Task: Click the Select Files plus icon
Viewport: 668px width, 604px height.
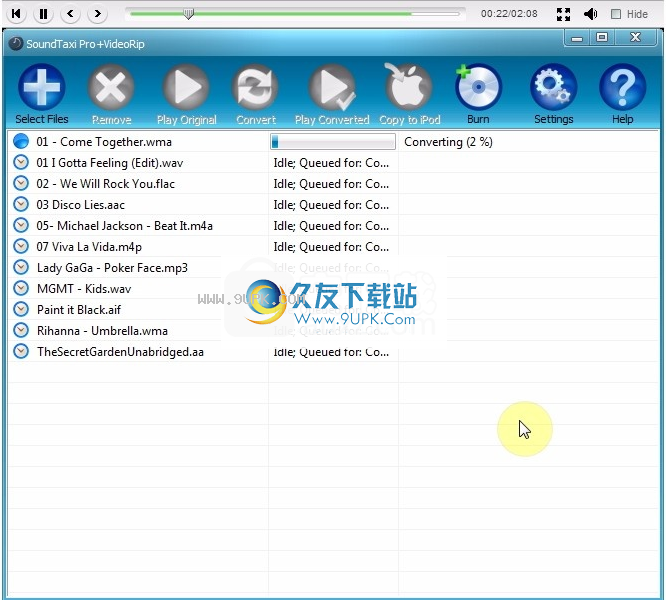Action: tap(41, 87)
